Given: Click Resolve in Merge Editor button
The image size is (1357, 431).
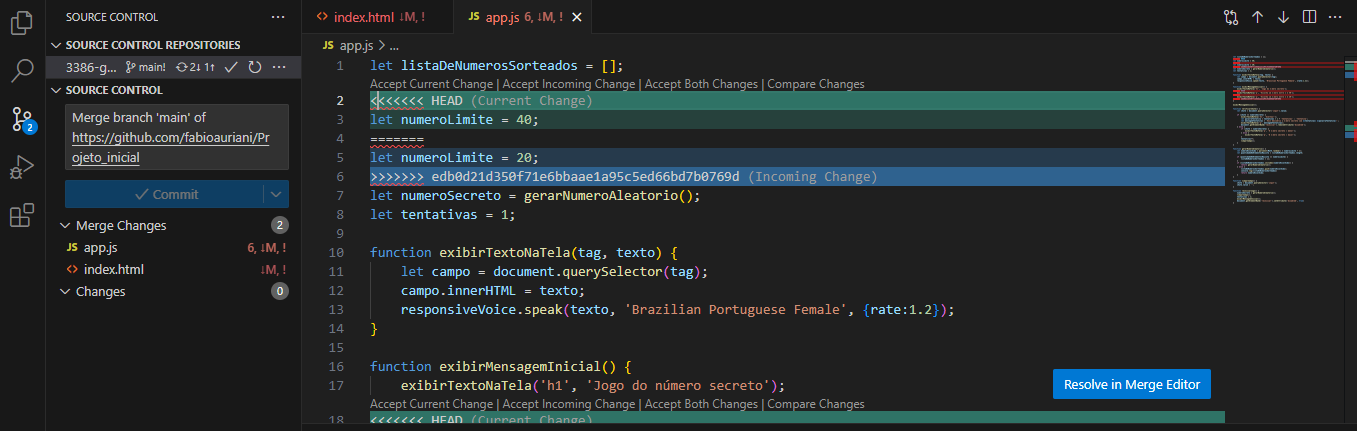Looking at the screenshot, I should 1132,384.
